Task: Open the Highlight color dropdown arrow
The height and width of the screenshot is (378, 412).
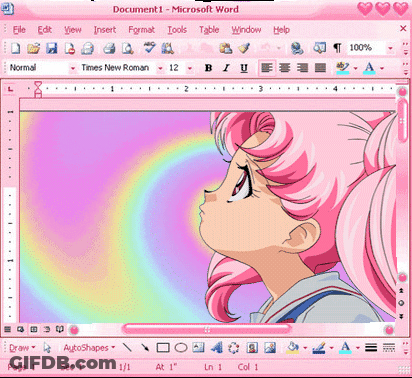Action: 355,68
